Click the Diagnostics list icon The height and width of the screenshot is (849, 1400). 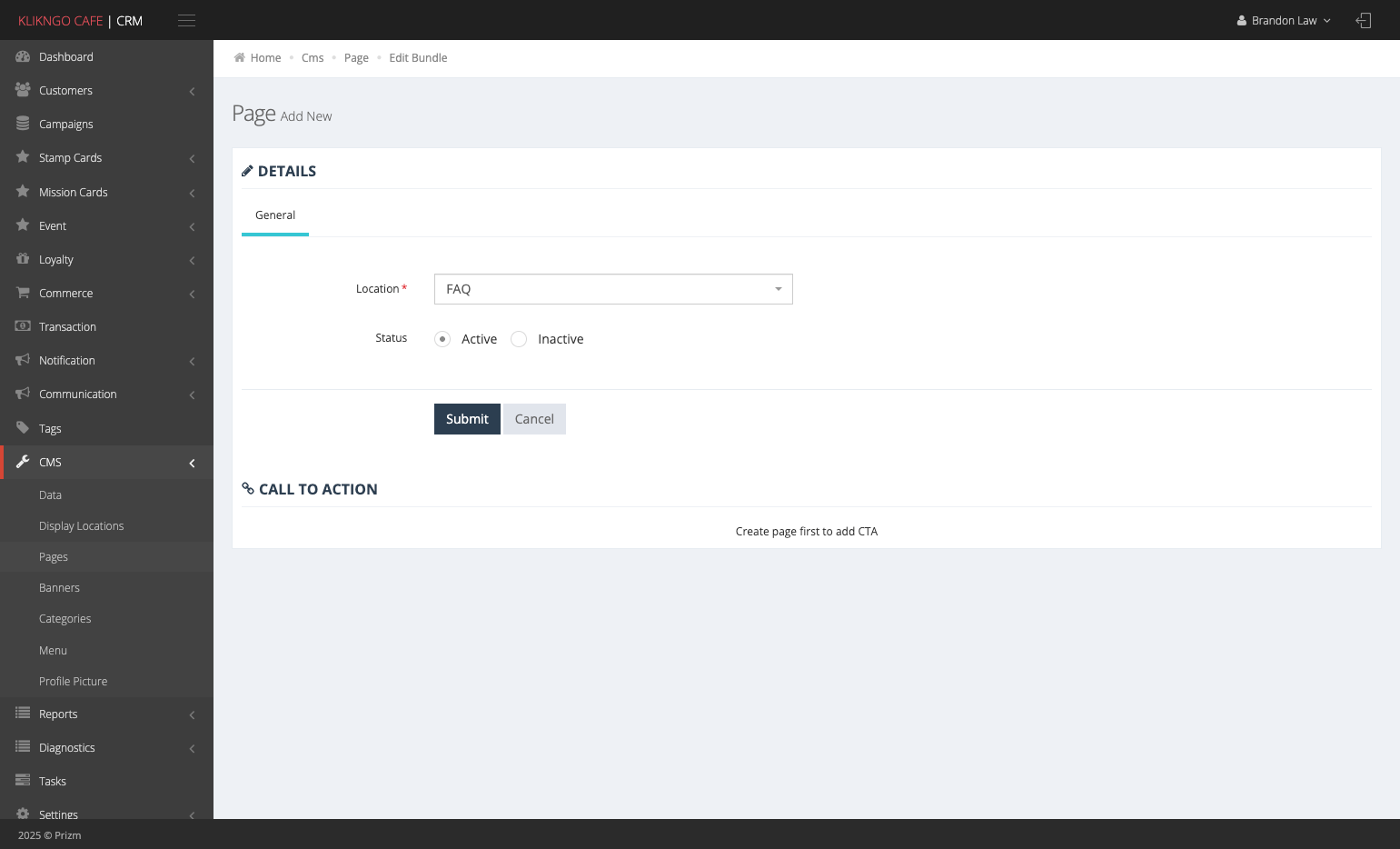(x=23, y=747)
